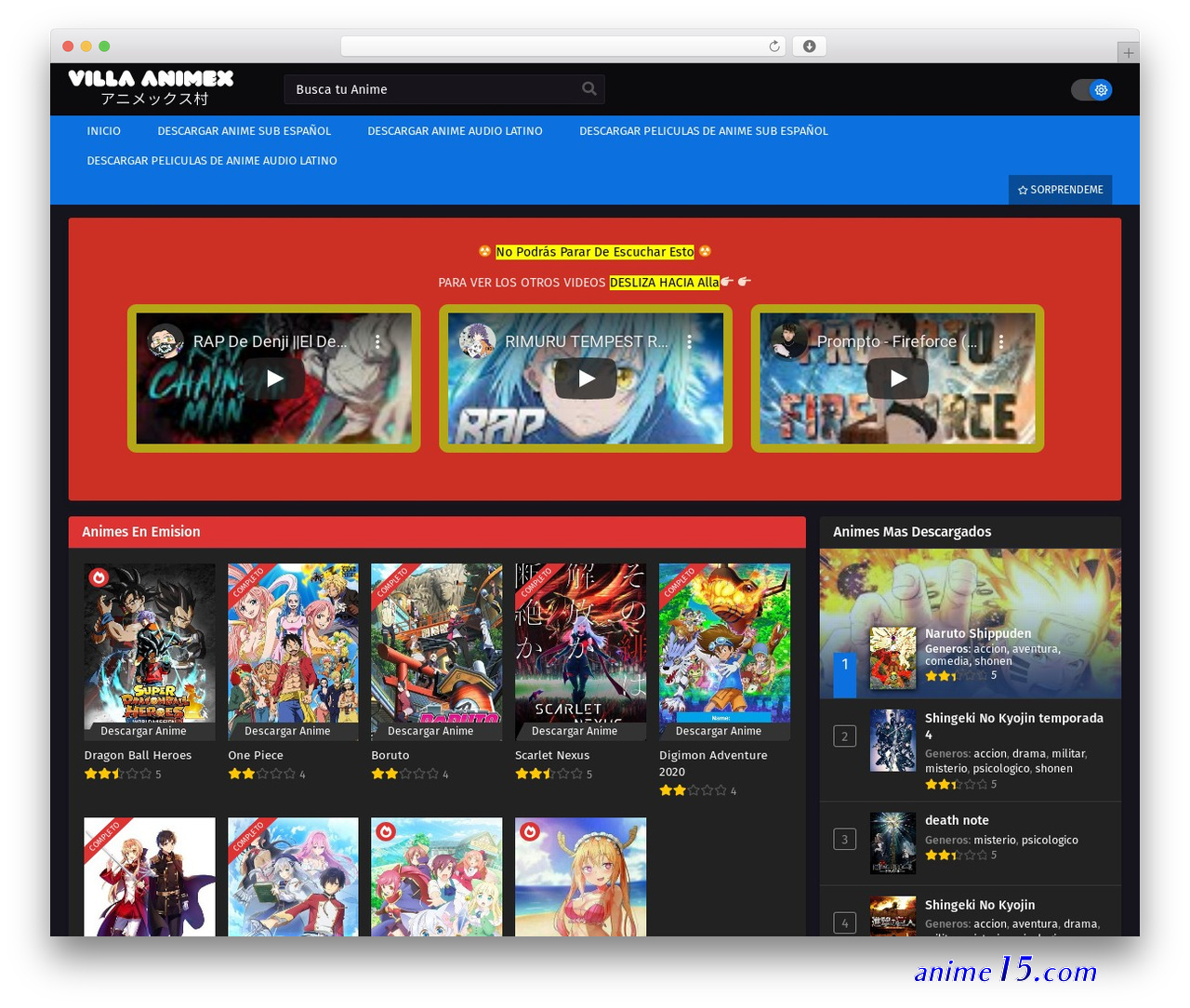Click the Villa Animex logo
This screenshot has width=1190, height=1008.
[x=151, y=88]
